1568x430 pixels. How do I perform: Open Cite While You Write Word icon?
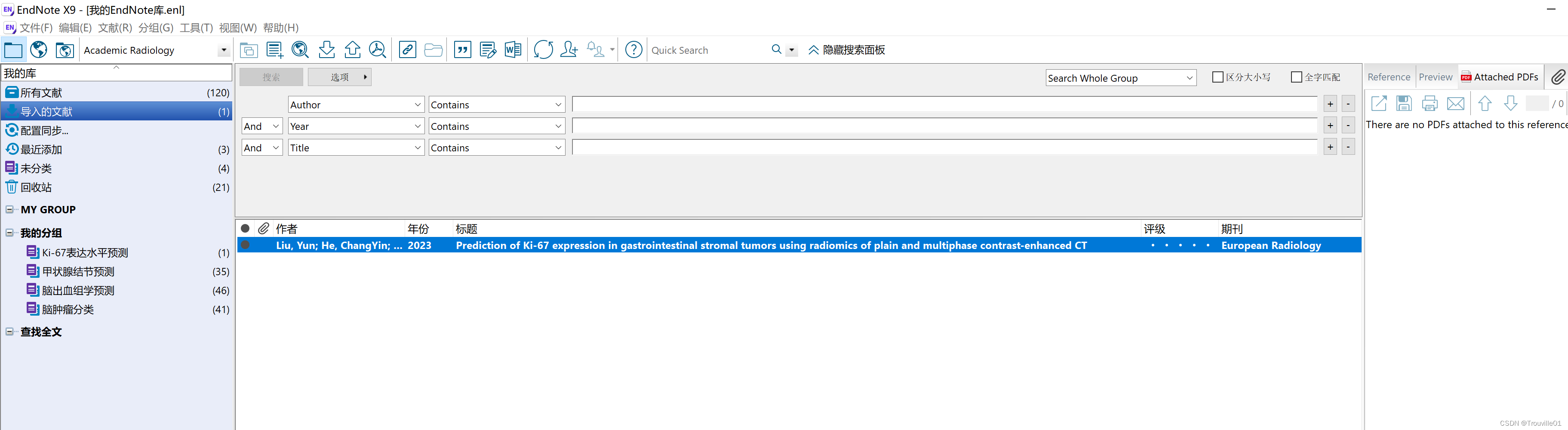(513, 50)
